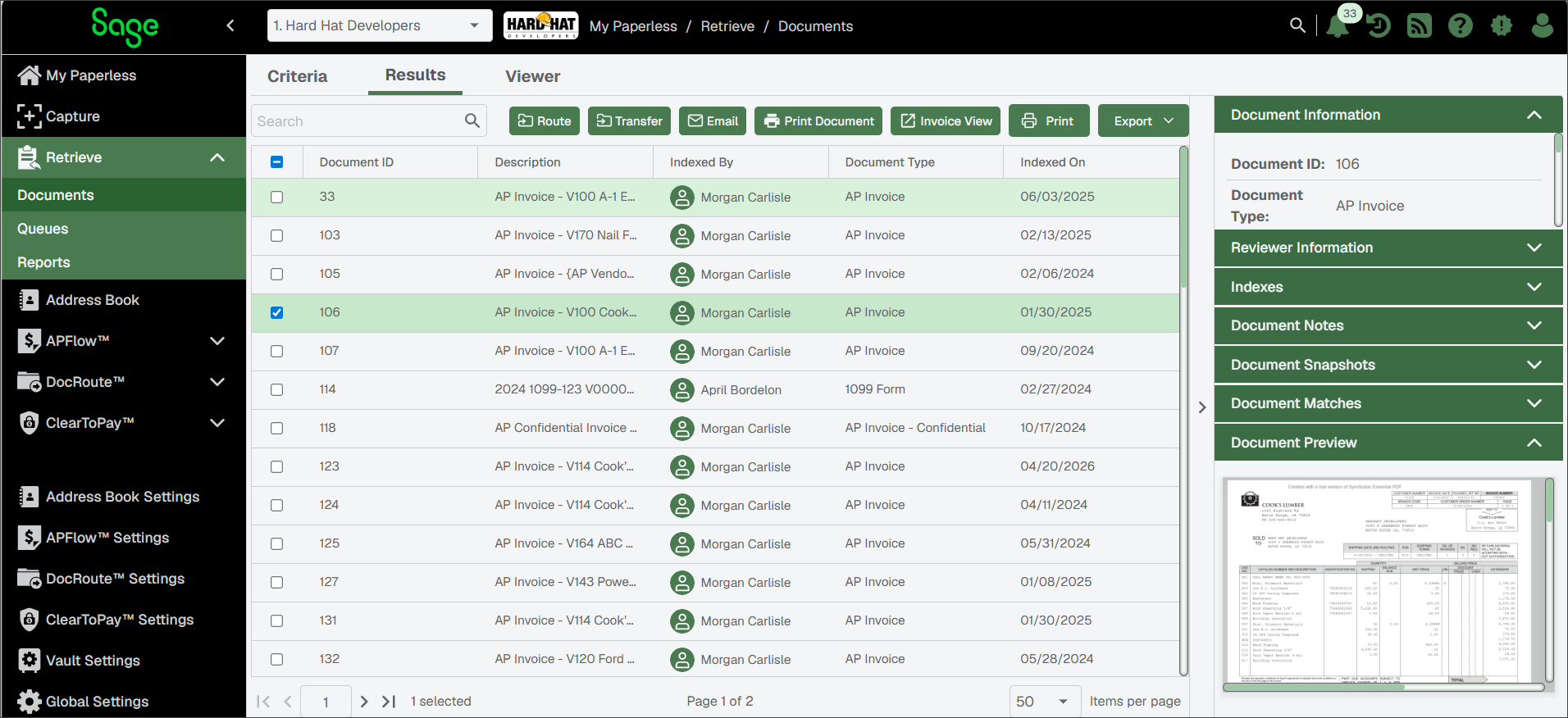Select the Results tab
Image resolution: width=1568 pixels, height=718 pixels.
point(416,75)
